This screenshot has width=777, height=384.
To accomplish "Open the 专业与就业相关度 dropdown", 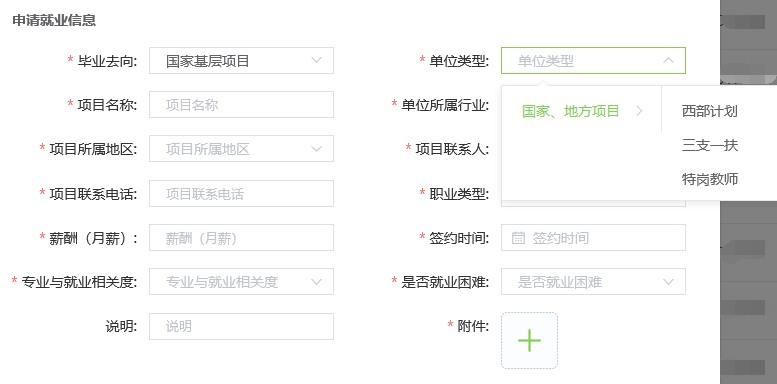I will click(x=241, y=281).
